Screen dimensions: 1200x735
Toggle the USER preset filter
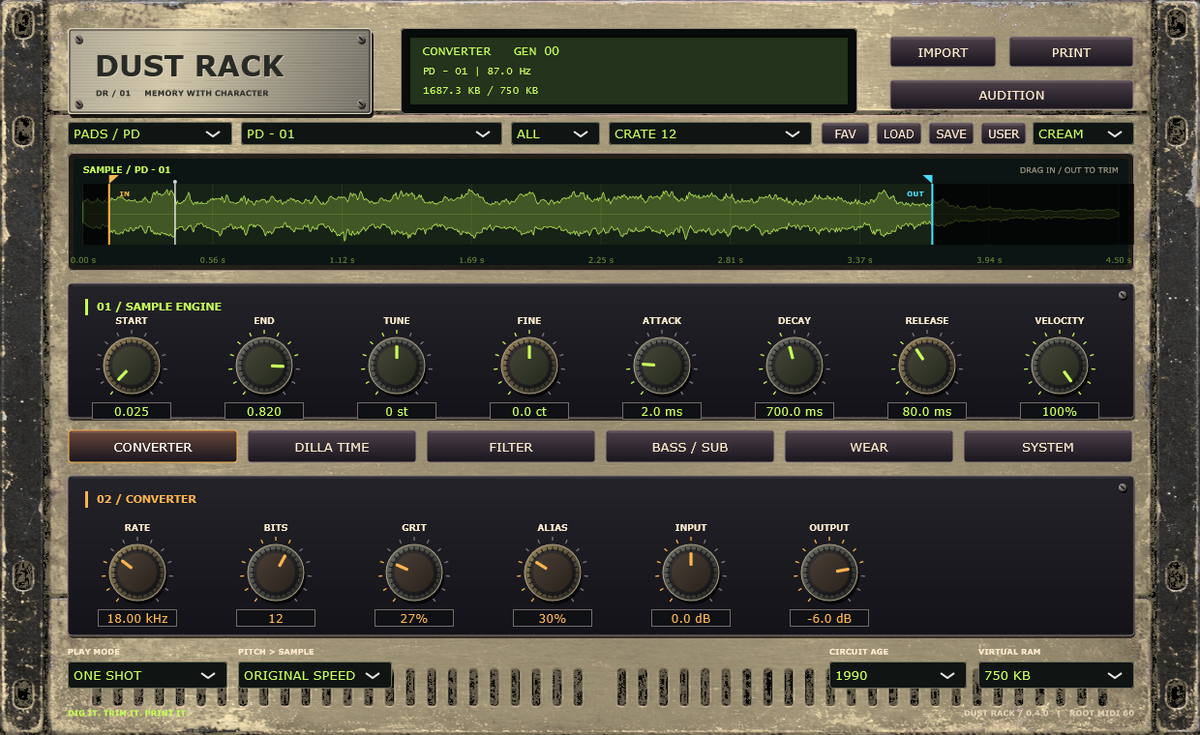(1003, 134)
